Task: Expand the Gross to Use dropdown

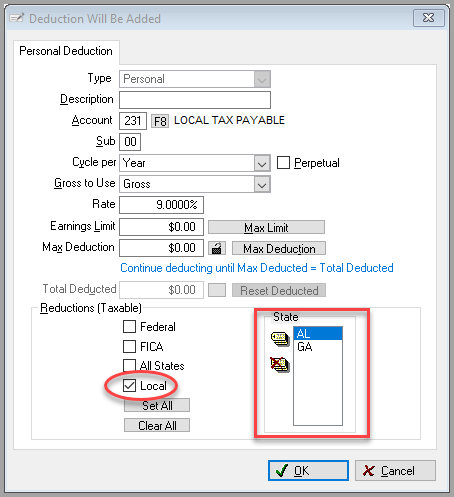Action: click(x=262, y=184)
